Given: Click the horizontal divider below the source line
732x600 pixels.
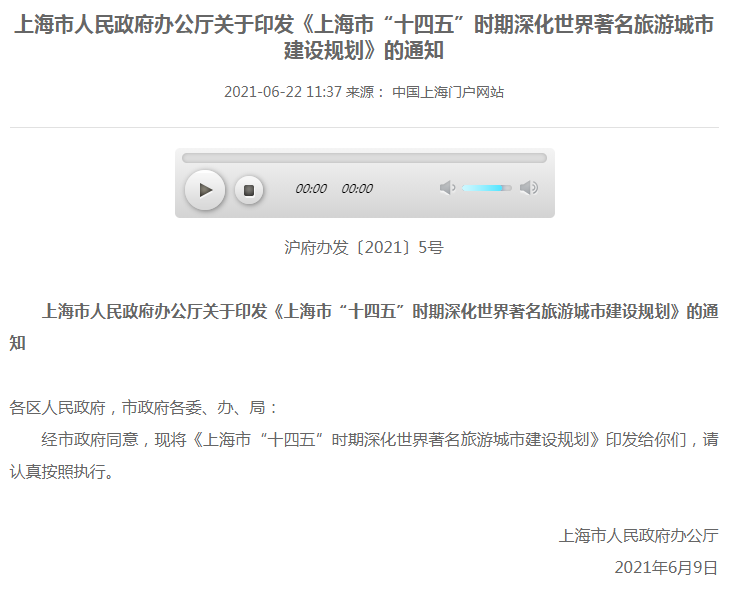Looking at the screenshot, I should pyautogui.click(x=364, y=127).
